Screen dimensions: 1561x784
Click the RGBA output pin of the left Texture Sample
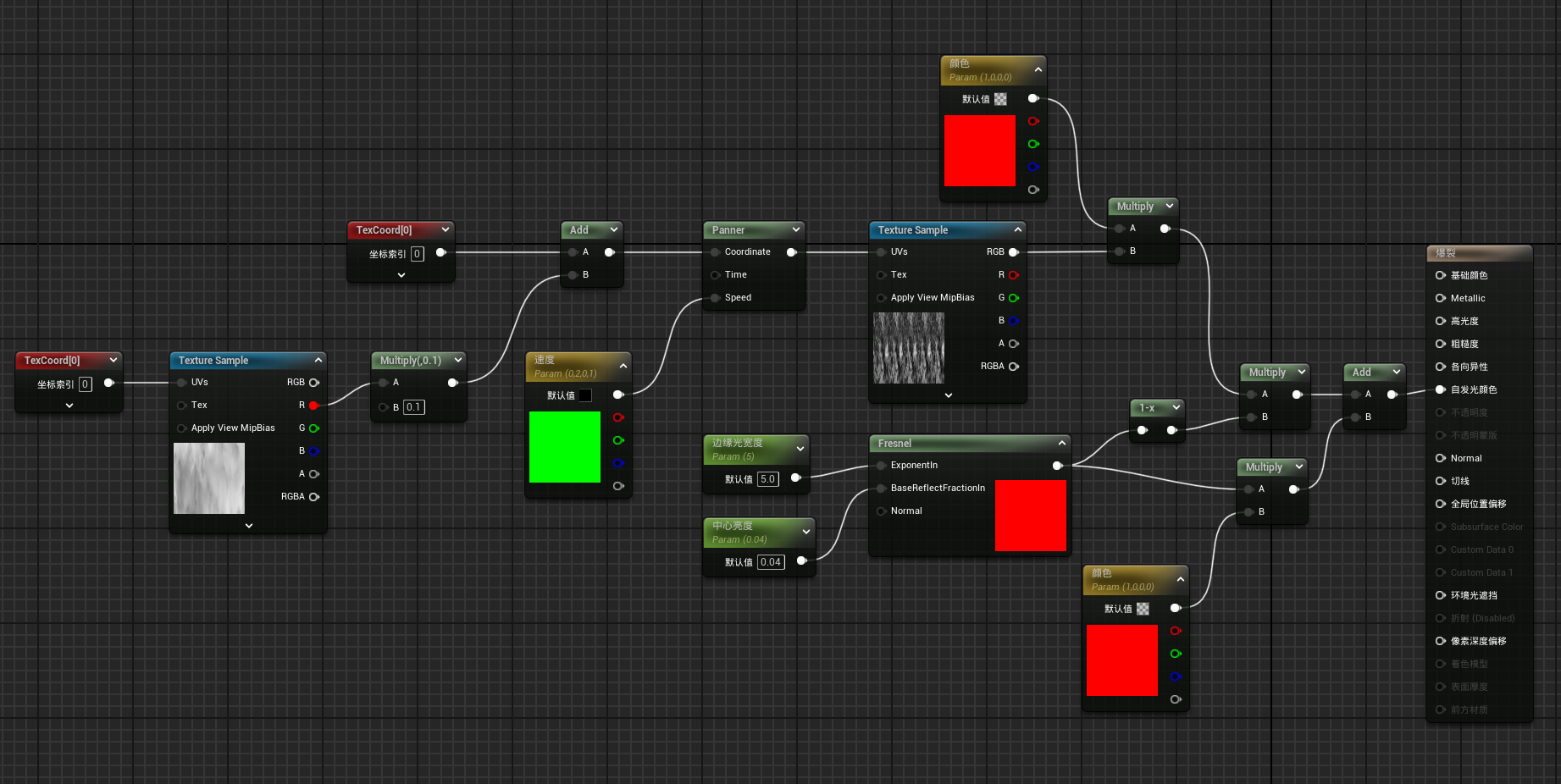pos(314,497)
